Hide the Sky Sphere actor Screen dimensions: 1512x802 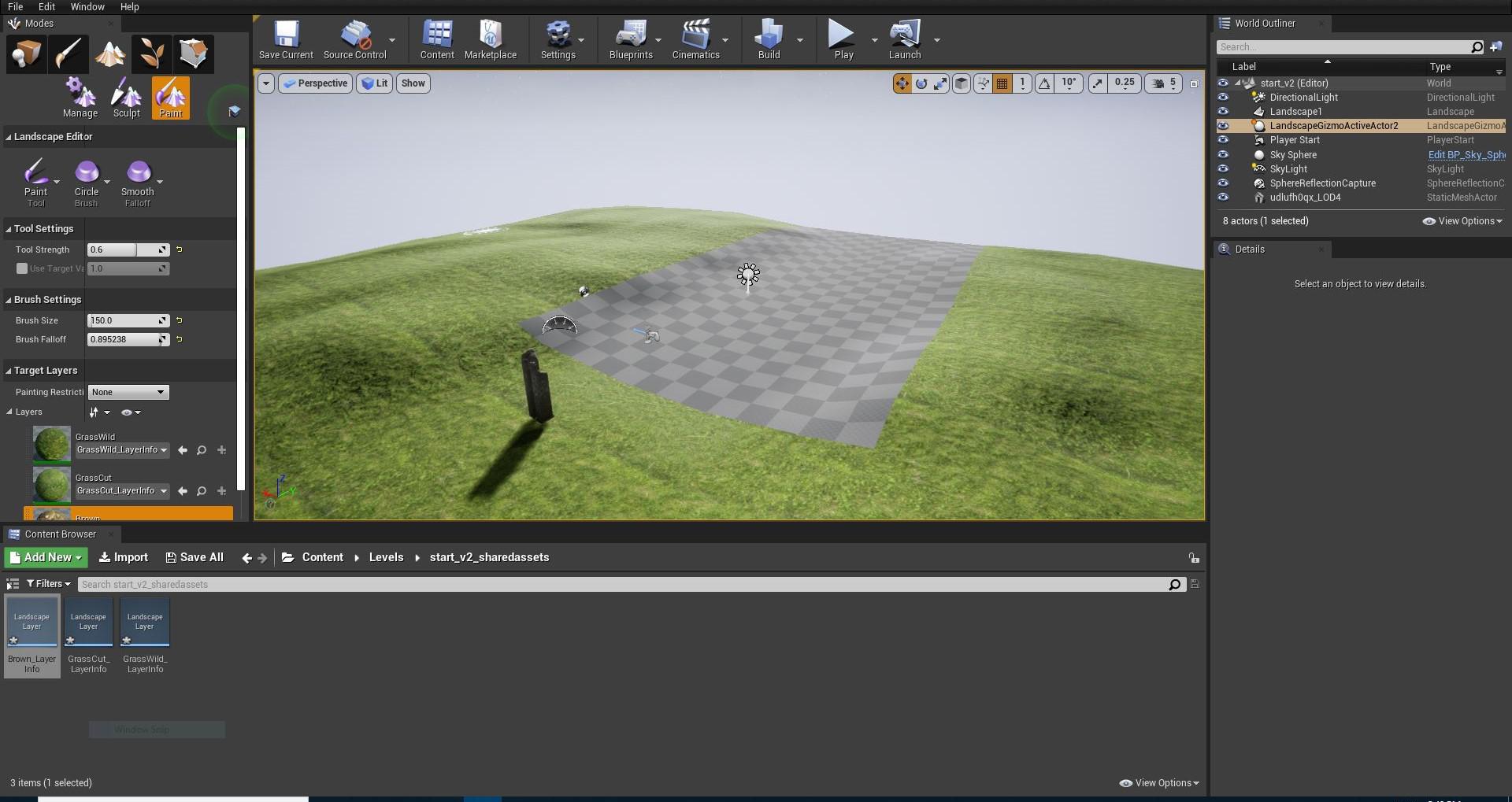click(x=1223, y=154)
